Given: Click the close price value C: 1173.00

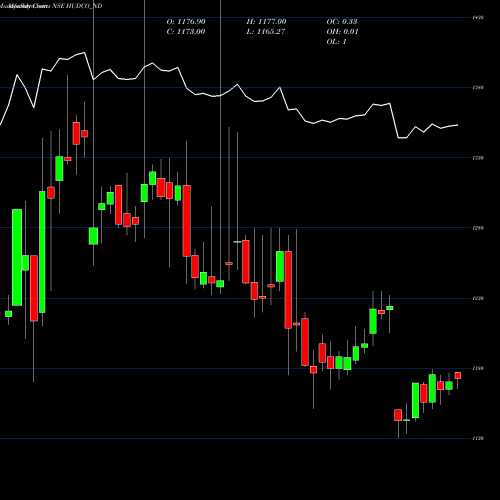Looking at the screenshot, I should pos(186,32).
